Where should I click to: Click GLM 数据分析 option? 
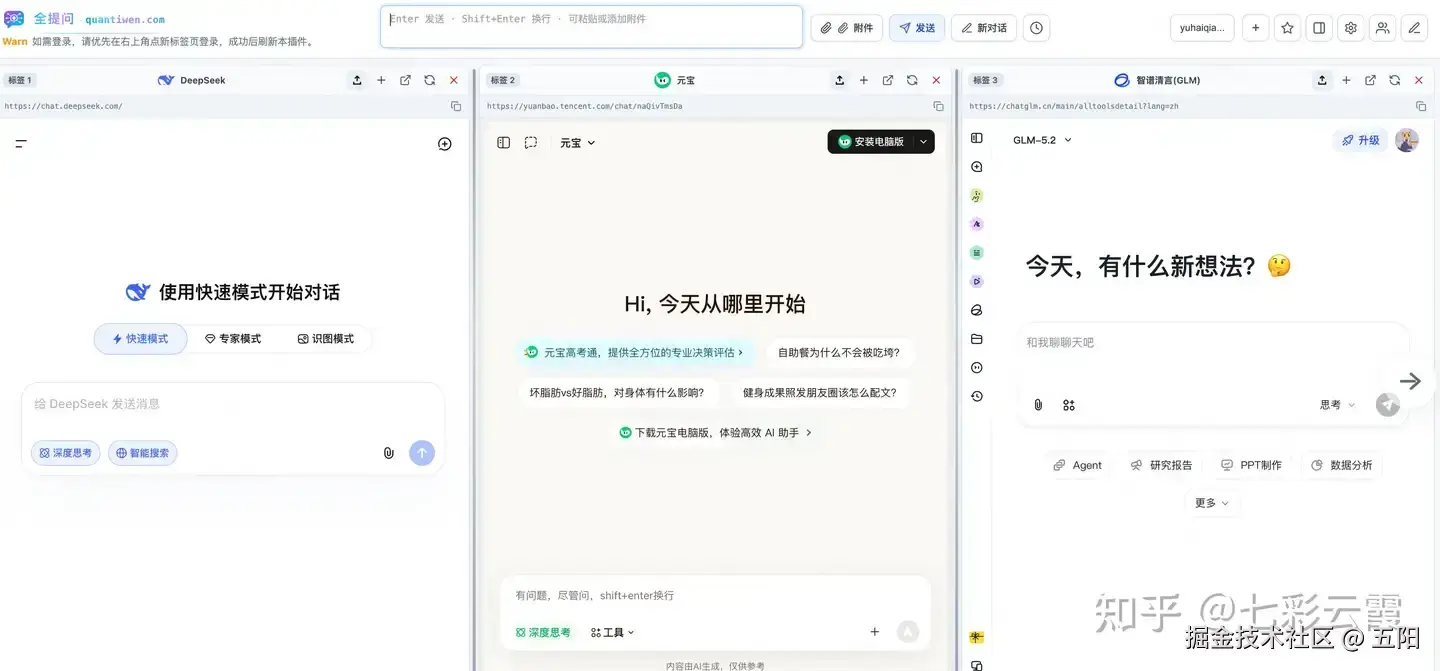(x=1341, y=465)
